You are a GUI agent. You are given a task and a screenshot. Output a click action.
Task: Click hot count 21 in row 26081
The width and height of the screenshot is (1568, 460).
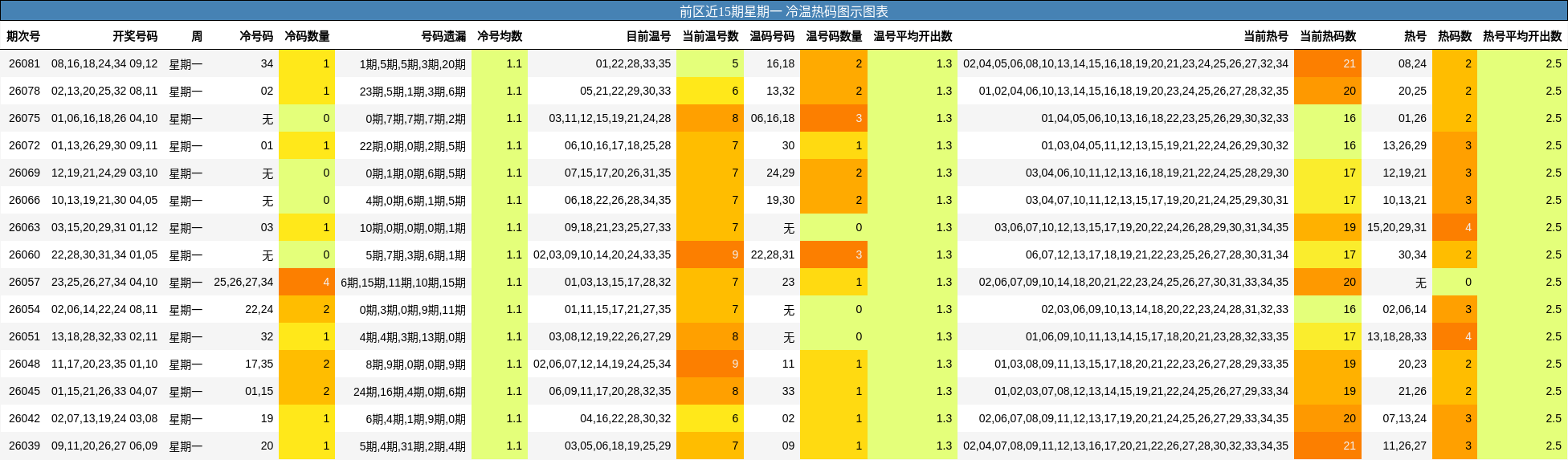click(1328, 63)
